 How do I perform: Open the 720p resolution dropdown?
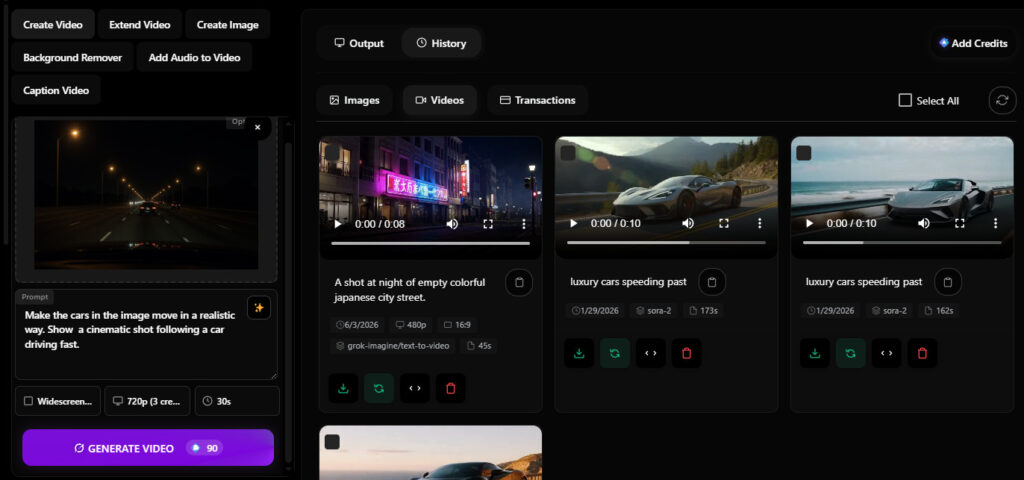click(148, 401)
